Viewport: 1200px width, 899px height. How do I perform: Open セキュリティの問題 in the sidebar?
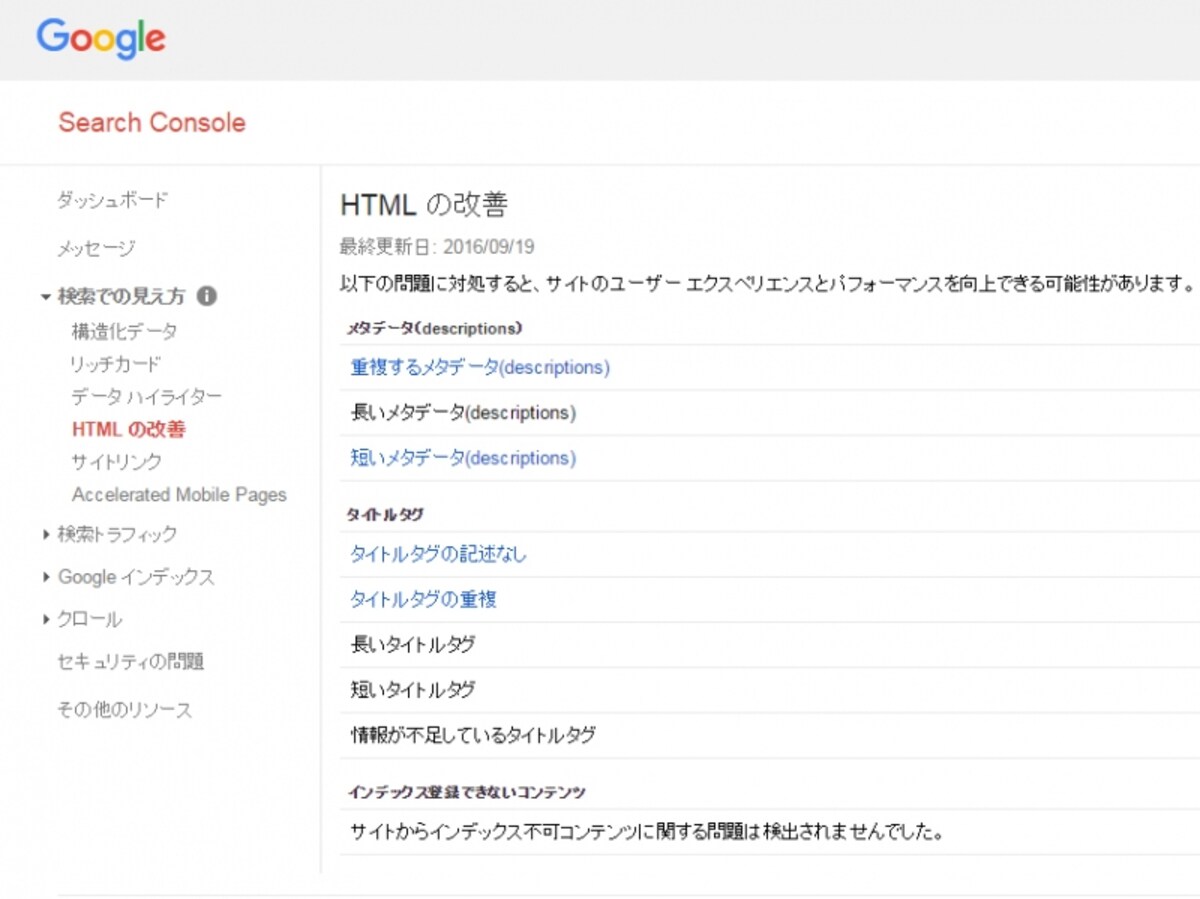coord(131,662)
